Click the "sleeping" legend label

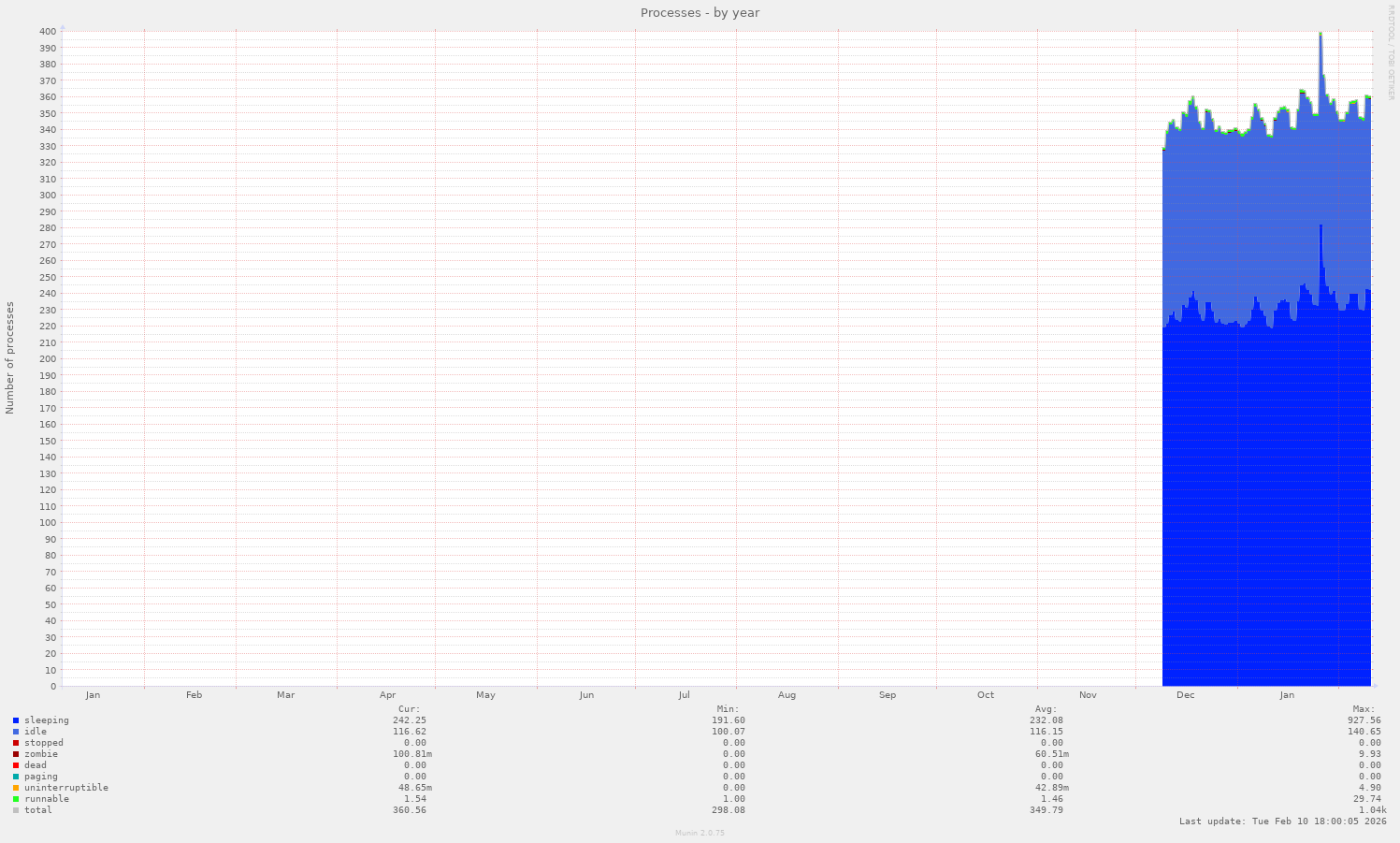point(47,720)
